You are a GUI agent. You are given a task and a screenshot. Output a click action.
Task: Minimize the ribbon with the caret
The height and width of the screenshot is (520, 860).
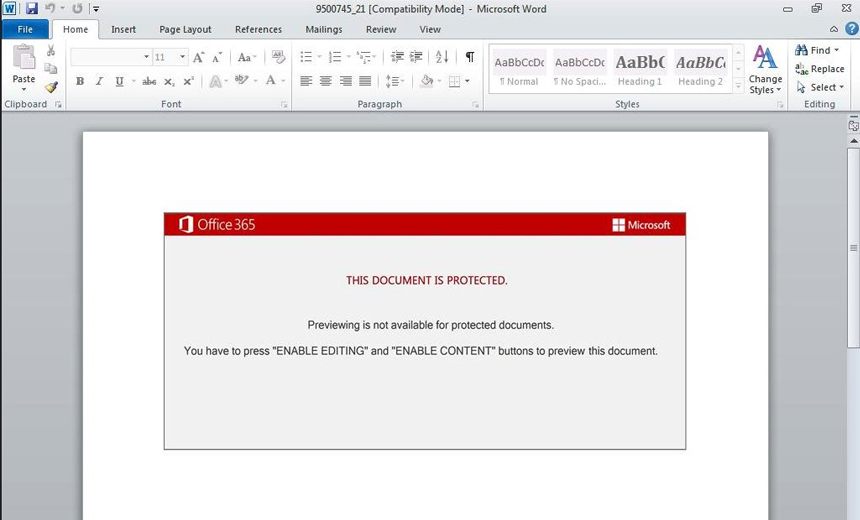pos(834,29)
